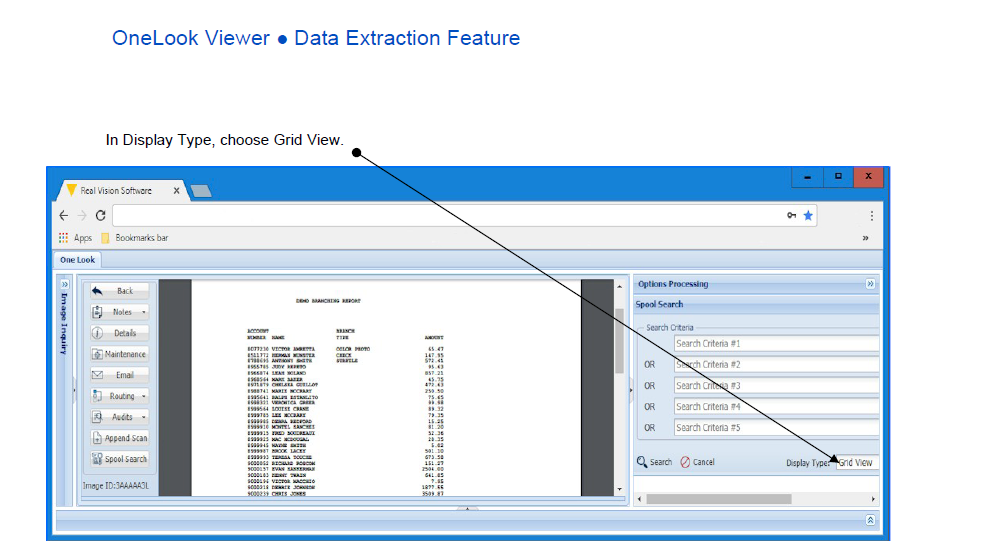
Task: Click the Spool Search button
Action: pyautogui.click(x=119, y=459)
